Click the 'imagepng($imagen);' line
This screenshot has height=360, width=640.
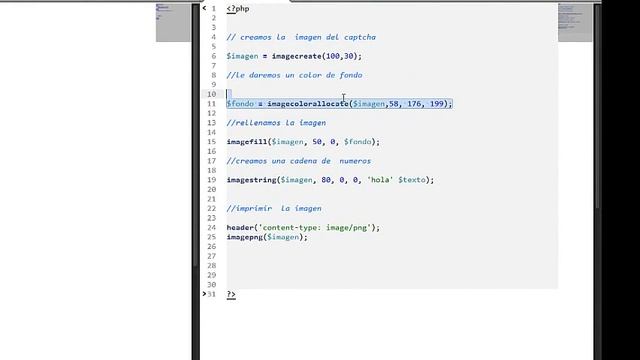tap(267, 237)
